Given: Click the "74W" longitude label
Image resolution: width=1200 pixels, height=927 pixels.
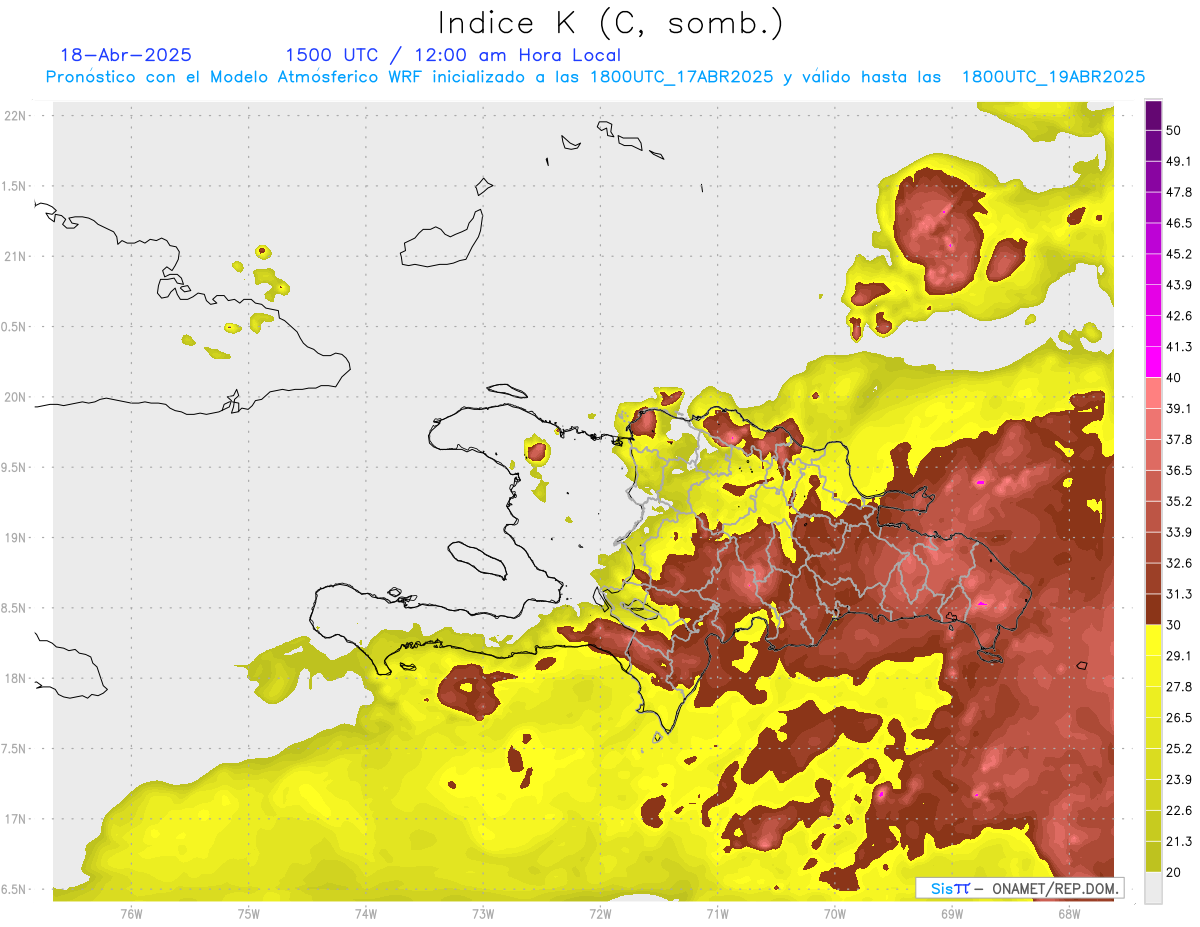Looking at the screenshot, I should [x=365, y=913].
